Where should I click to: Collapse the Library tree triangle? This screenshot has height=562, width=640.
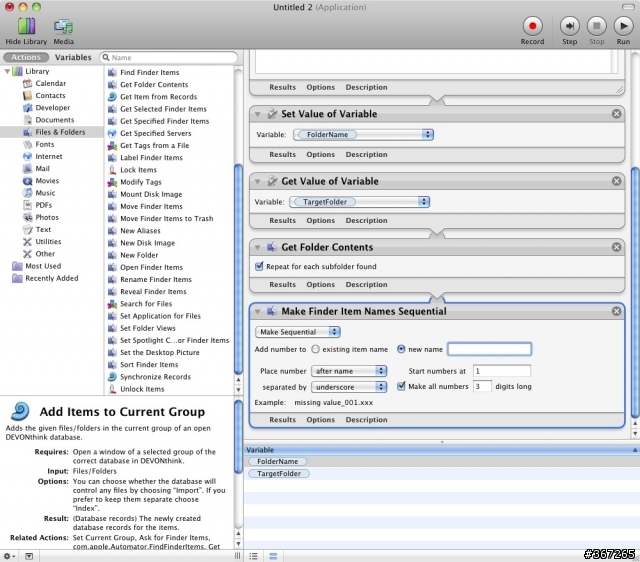pyautogui.click(x=7, y=71)
